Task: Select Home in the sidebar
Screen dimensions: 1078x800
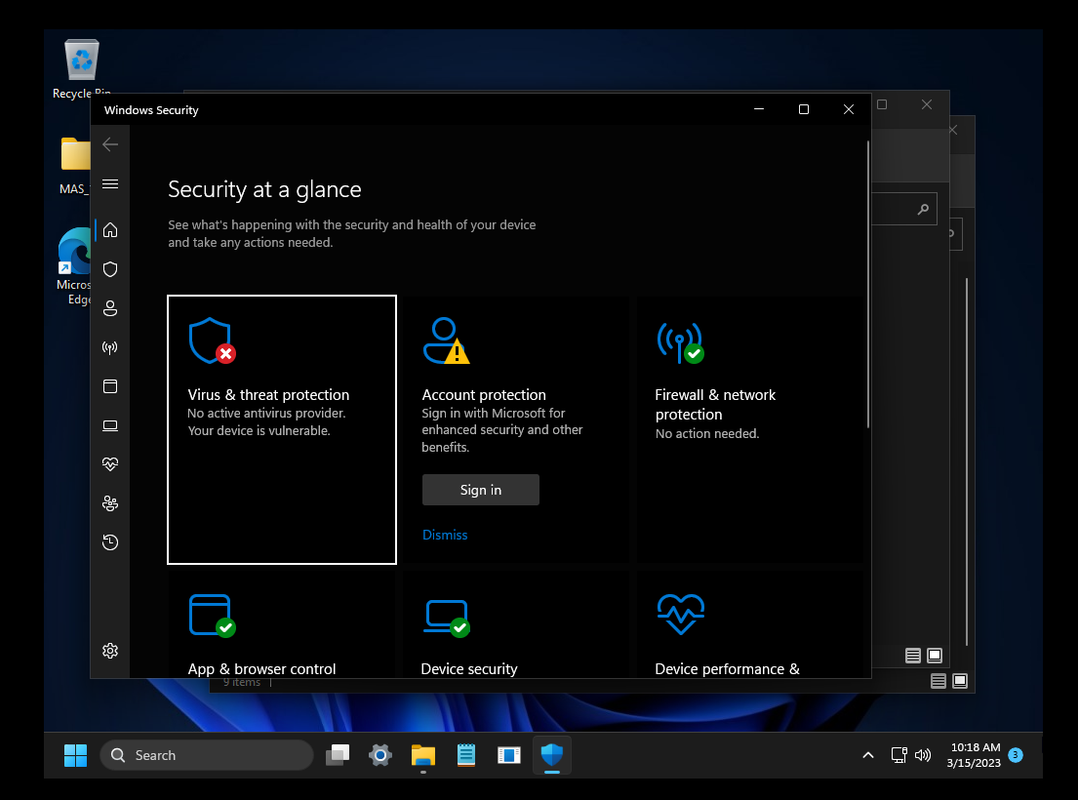Action: tap(110, 230)
